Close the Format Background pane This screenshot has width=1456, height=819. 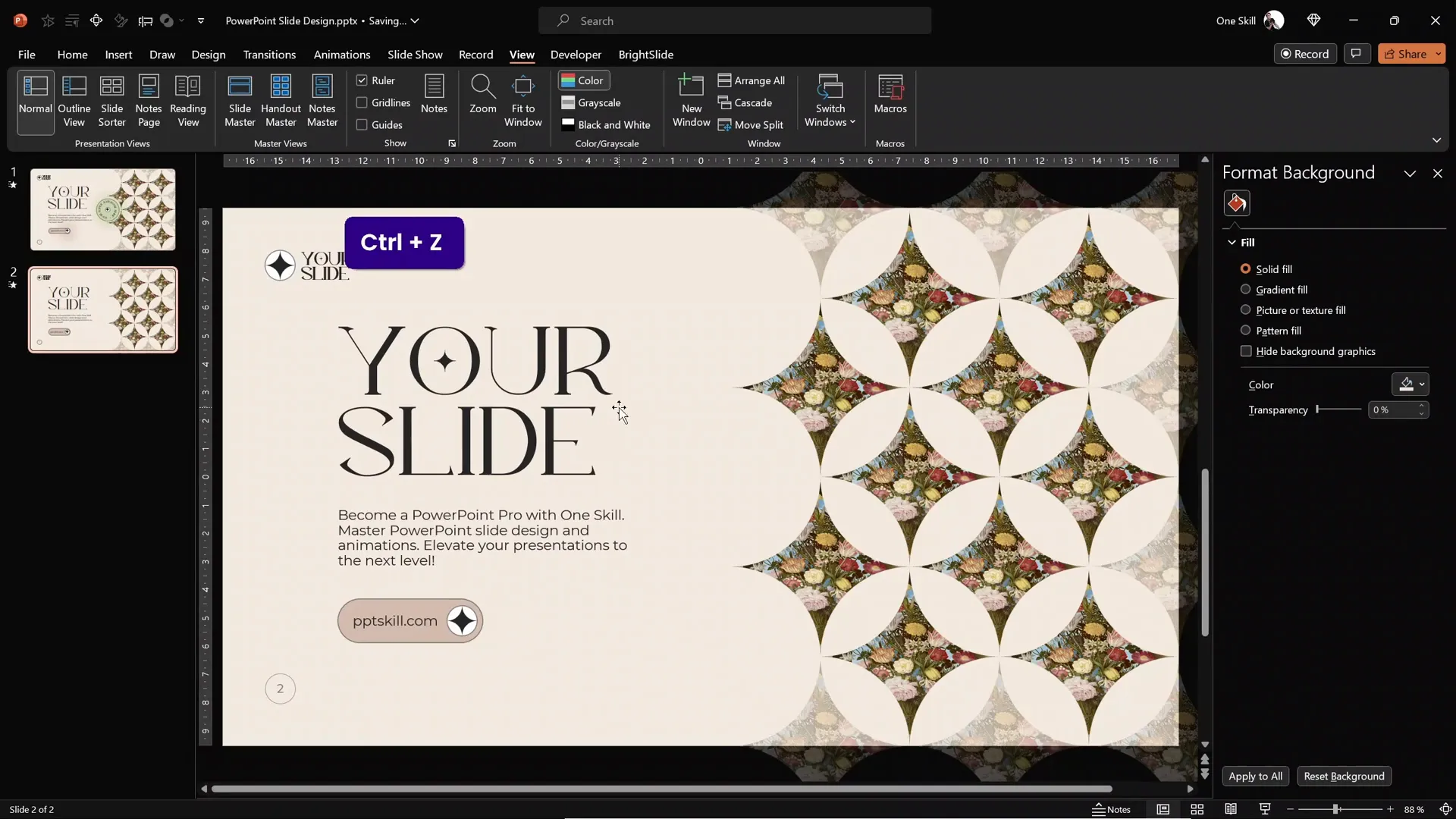[1438, 174]
